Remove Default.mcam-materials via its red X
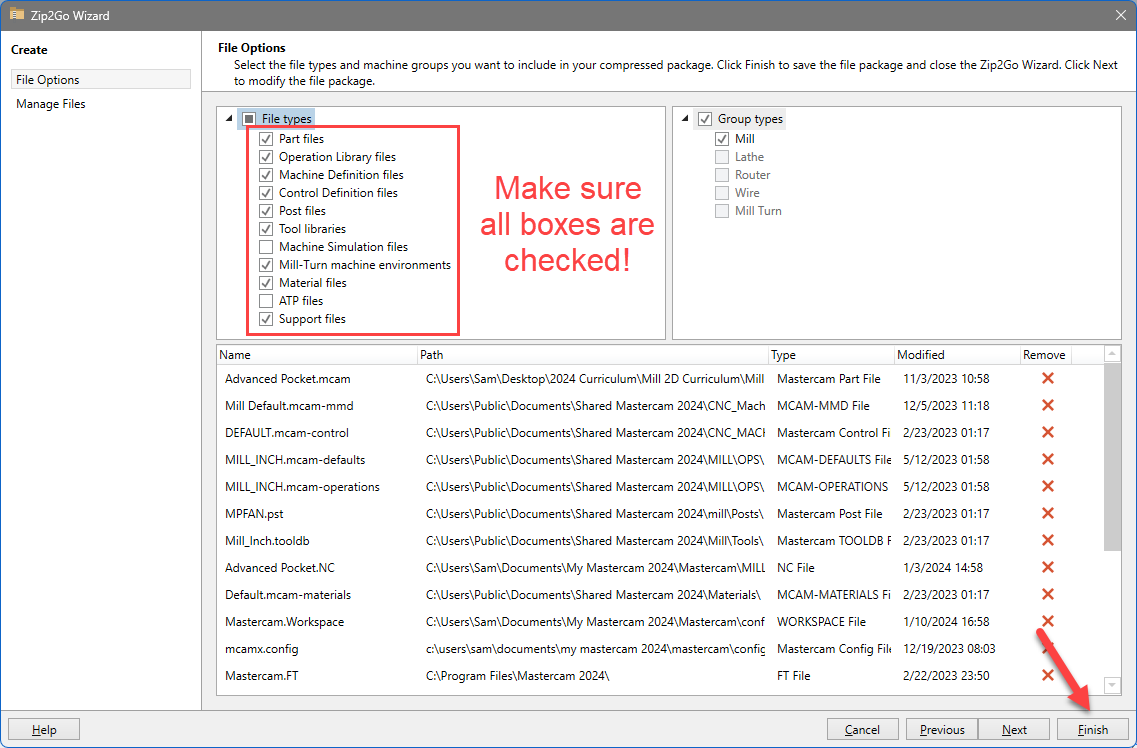The height and width of the screenshot is (748, 1137). click(x=1047, y=594)
